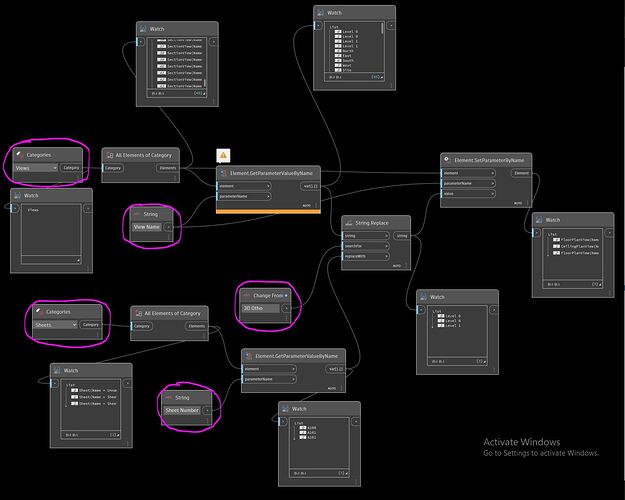Click the blue dot on Change From title

pyautogui.click(x=286, y=295)
